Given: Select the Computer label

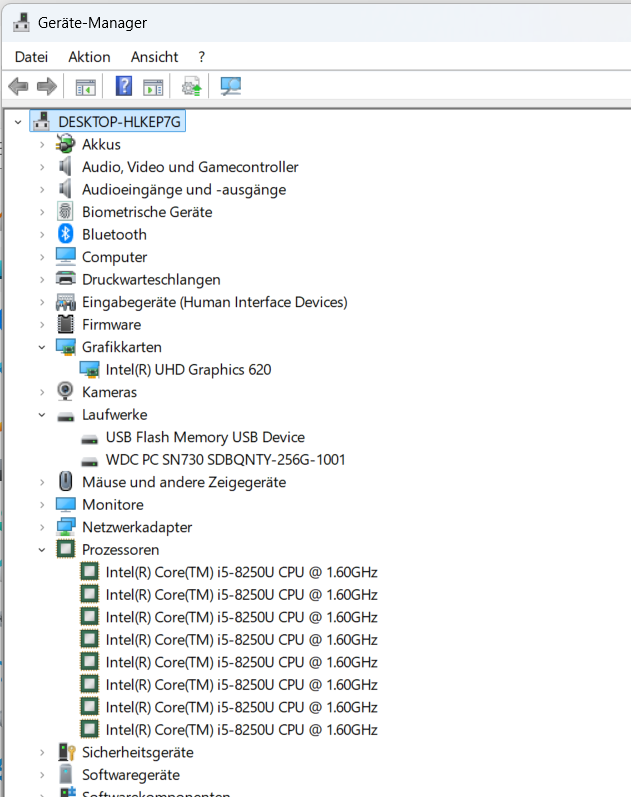Looking at the screenshot, I should pyautogui.click(x=115, y=257).
